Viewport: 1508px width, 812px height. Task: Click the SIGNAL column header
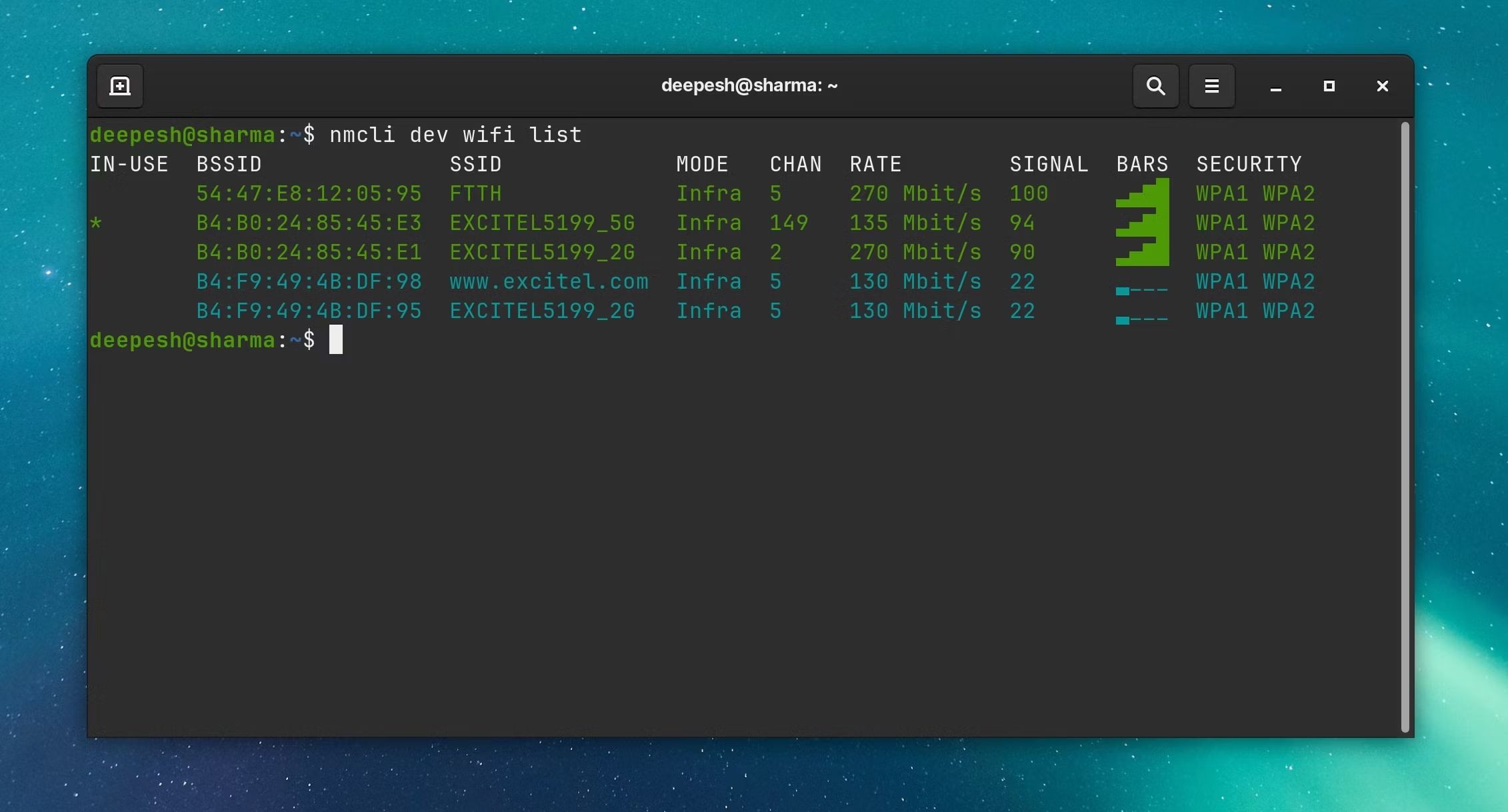tap(1049, 164)
